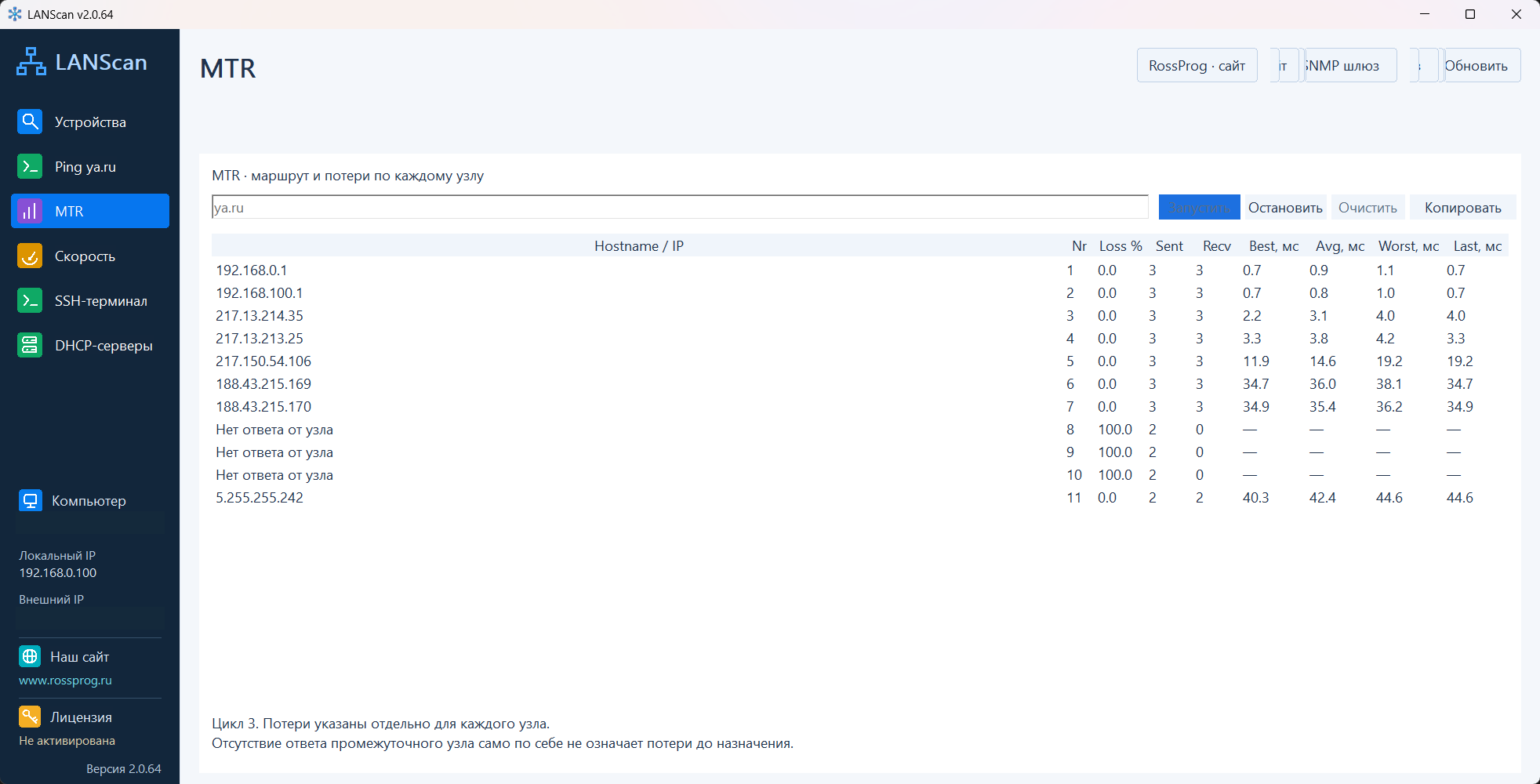Open the www.rossprog.ru link

(65, 681)
